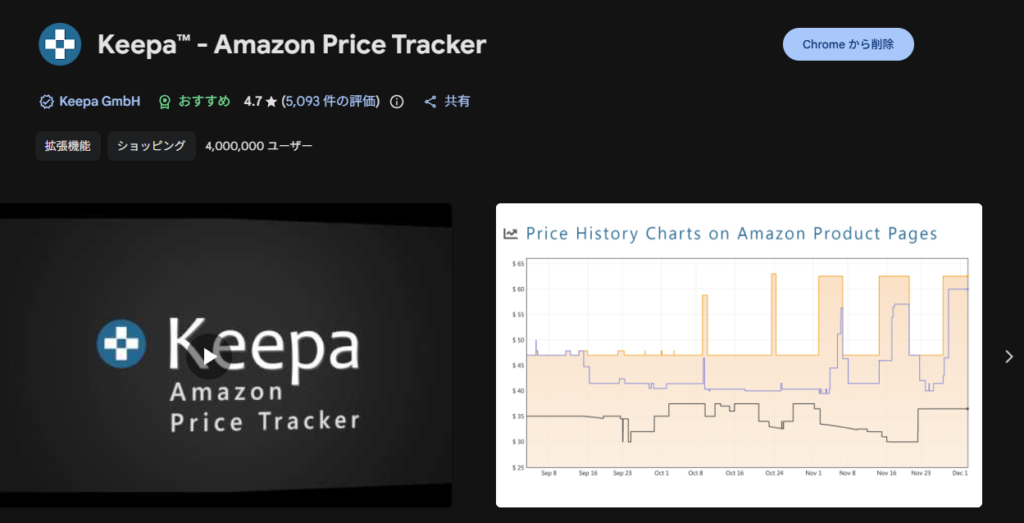Click the verified publisher badge icon
Screen dimensions: 1024x523
(x=45, y=101)
